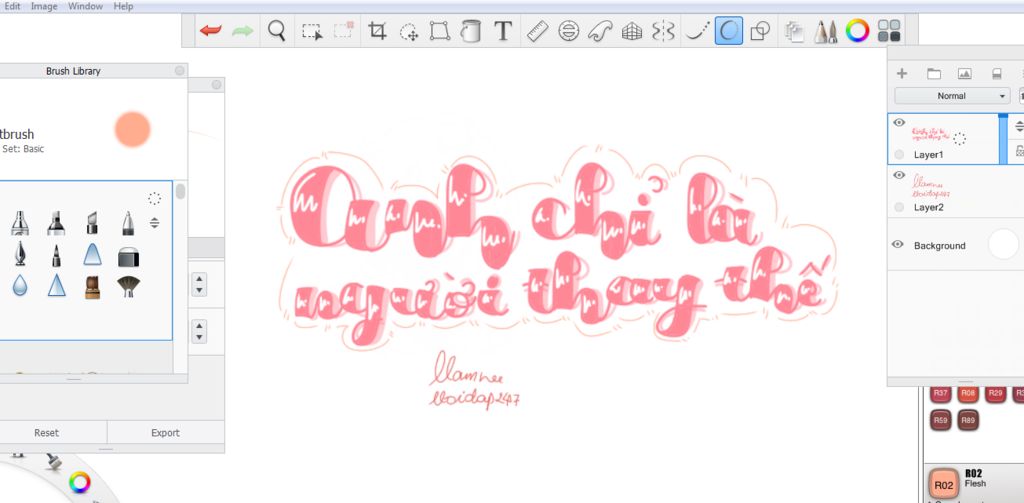Click the Add Group folder icon
The image size is (1024, 503).
click(x=934, y=74)
